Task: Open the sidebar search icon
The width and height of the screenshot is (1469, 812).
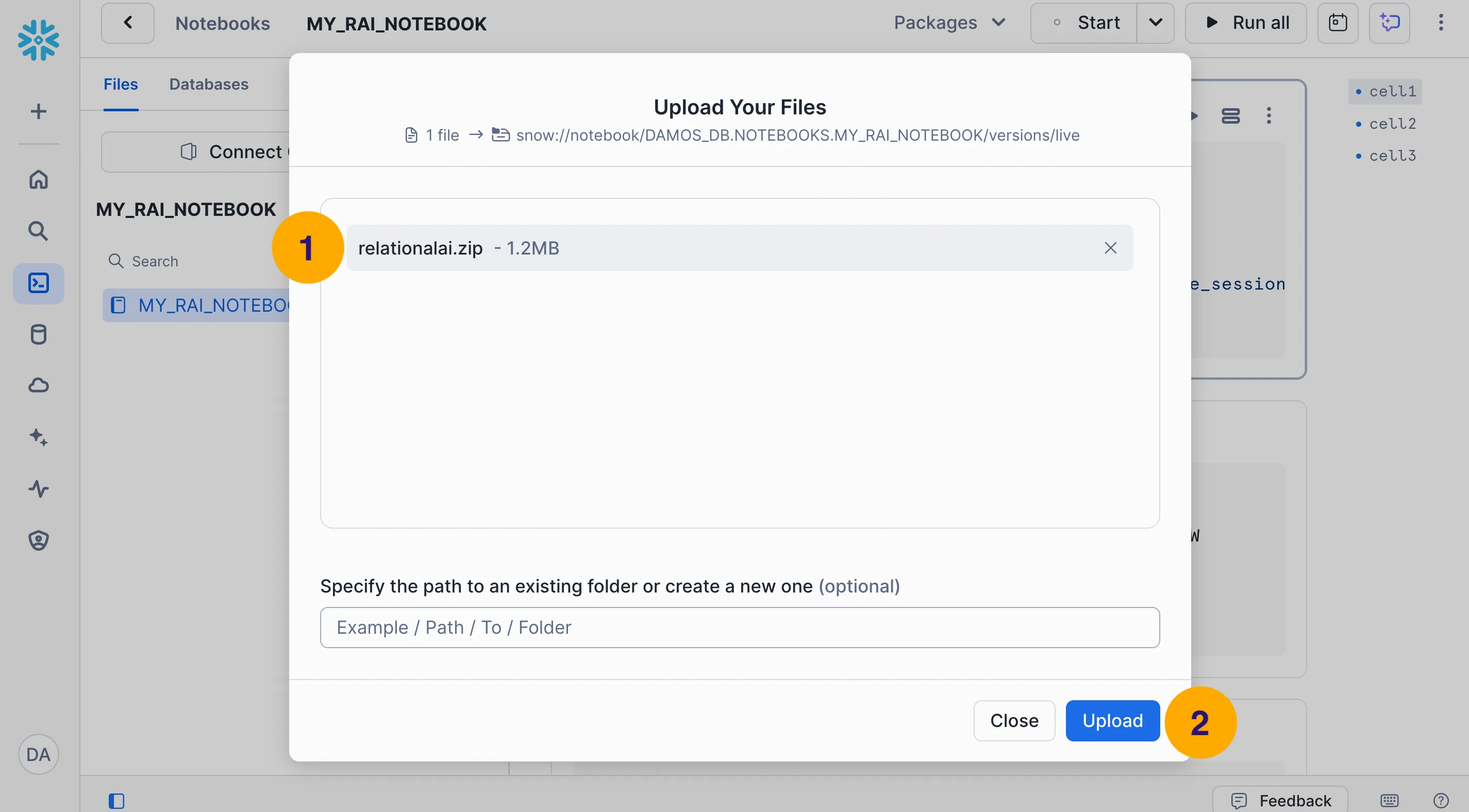Action: (38, 231)
